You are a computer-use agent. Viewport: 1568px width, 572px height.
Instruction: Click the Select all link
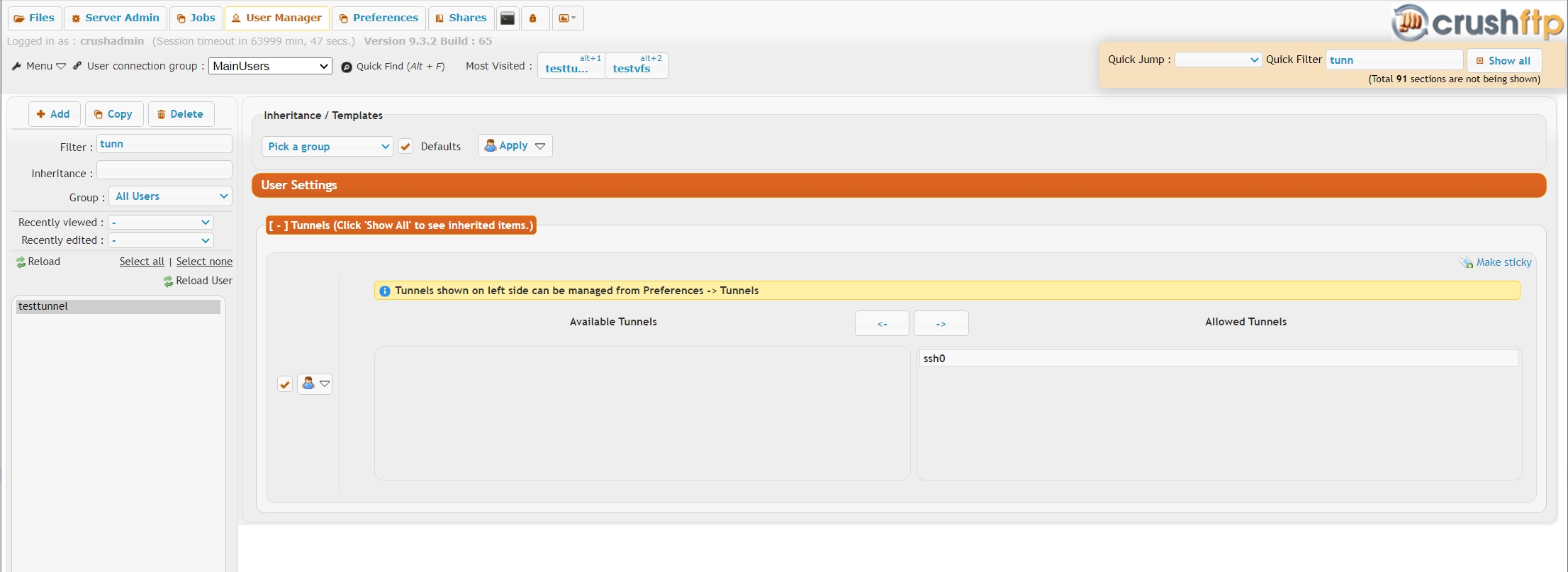pyautogui.click(x=142, y=262)
